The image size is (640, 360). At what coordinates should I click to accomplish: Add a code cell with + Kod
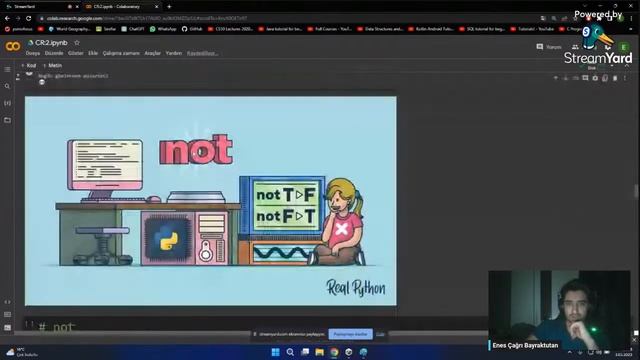(29, 65)
